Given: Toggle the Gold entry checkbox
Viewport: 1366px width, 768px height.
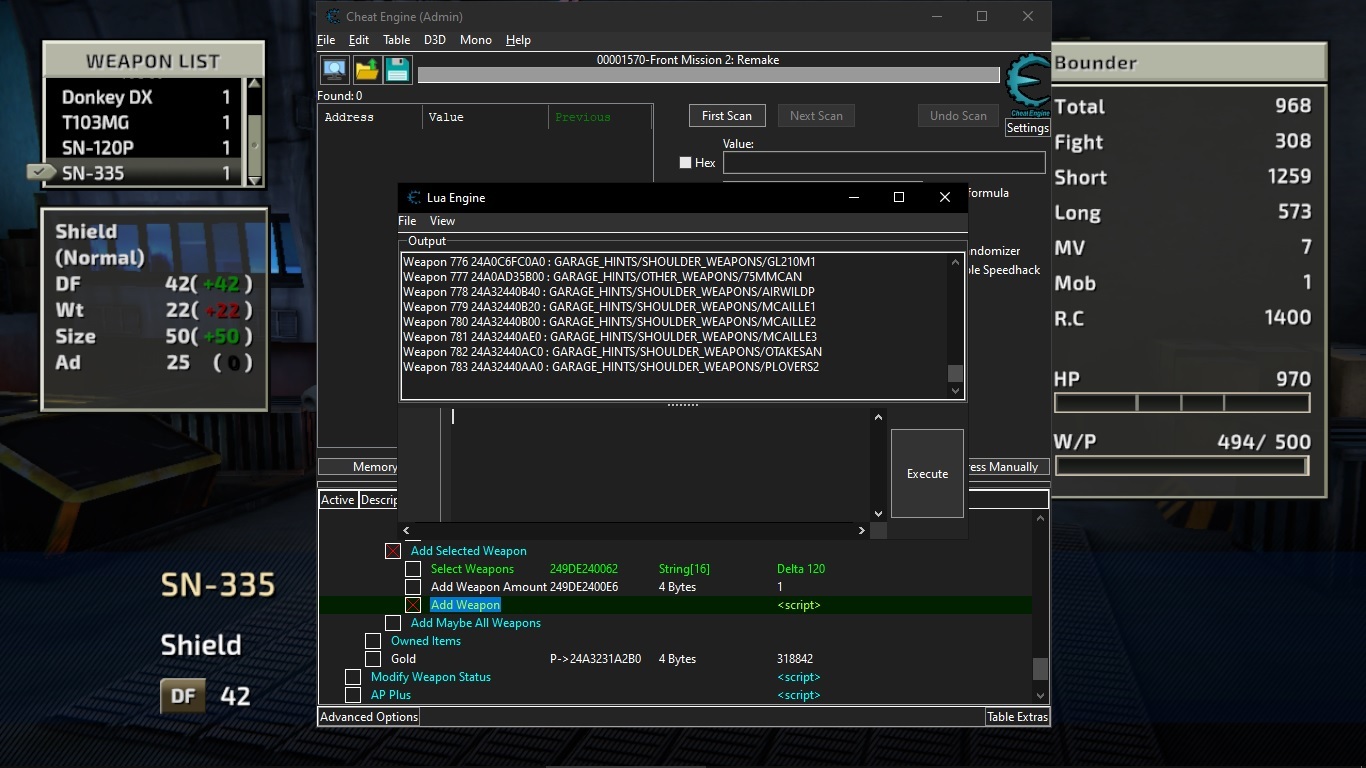Looking at the screenshot, I should 373,659.
